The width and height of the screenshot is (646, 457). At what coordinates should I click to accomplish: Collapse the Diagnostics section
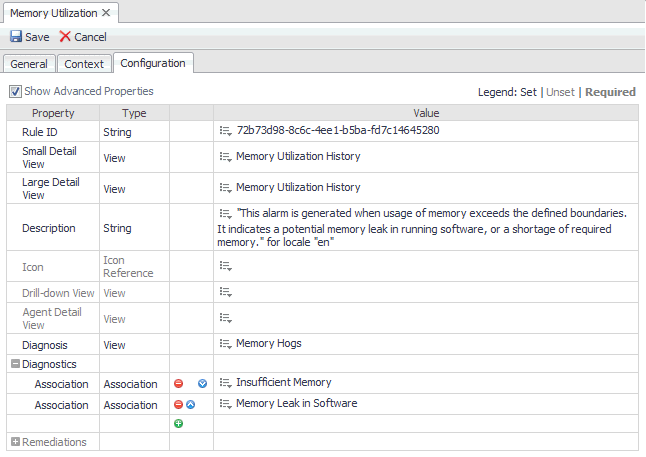pyautogui.click(x=15, y=364)
